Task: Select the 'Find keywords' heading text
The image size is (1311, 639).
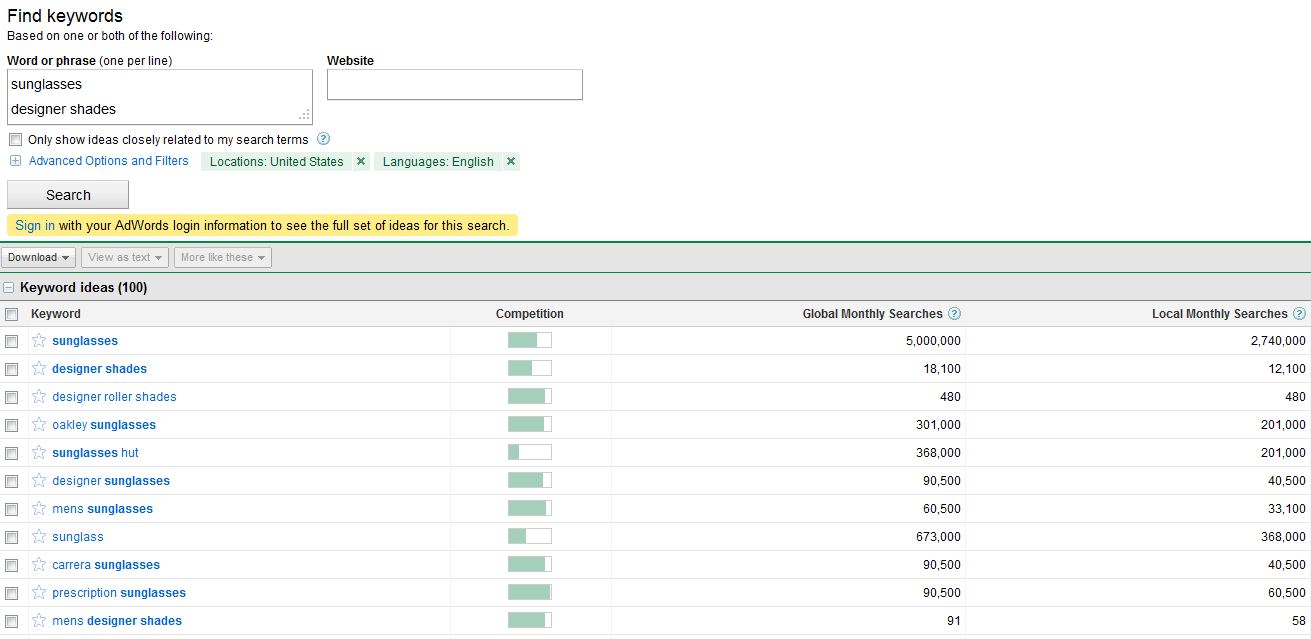Action: tap(65, 16)
